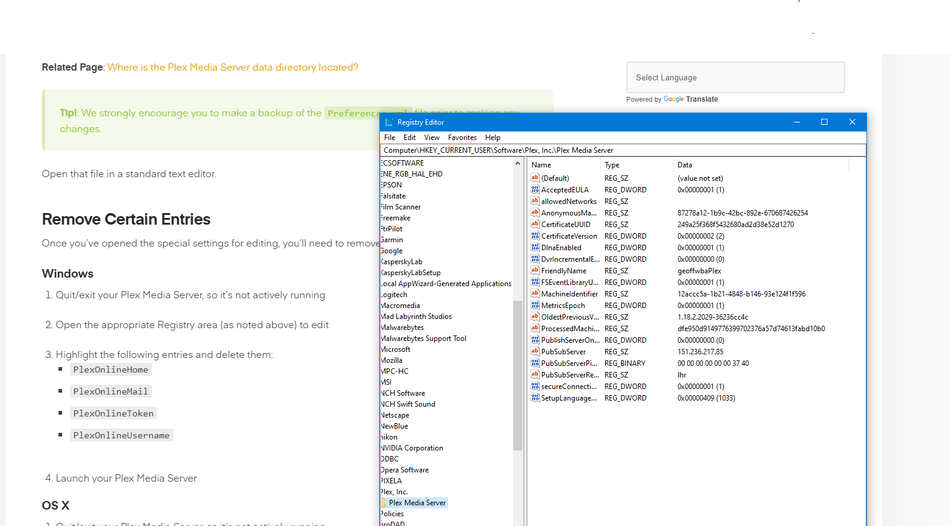Open the Edit menu in Registry Editor

(x=409, y=138)
